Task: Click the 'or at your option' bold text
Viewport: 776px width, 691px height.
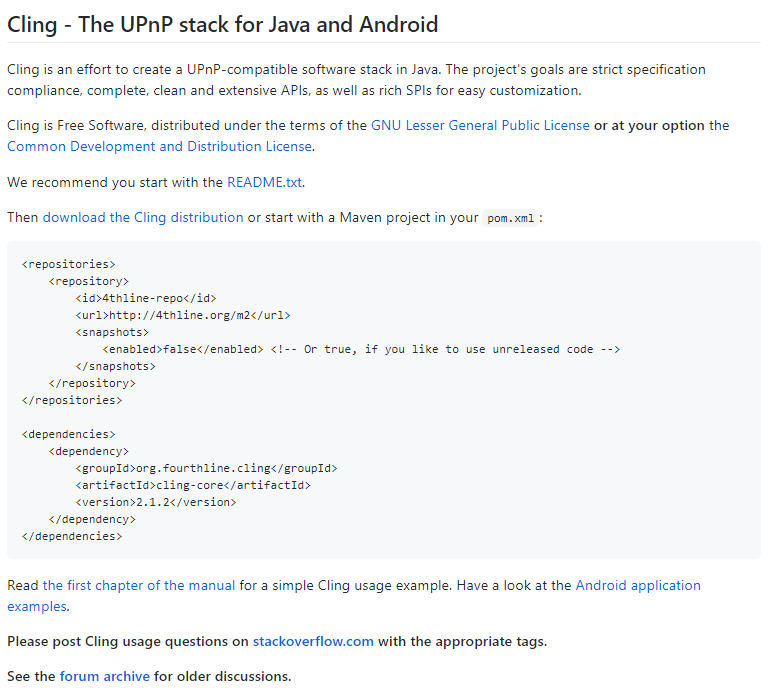Action: pyautogui.click(x=649, y=125)
